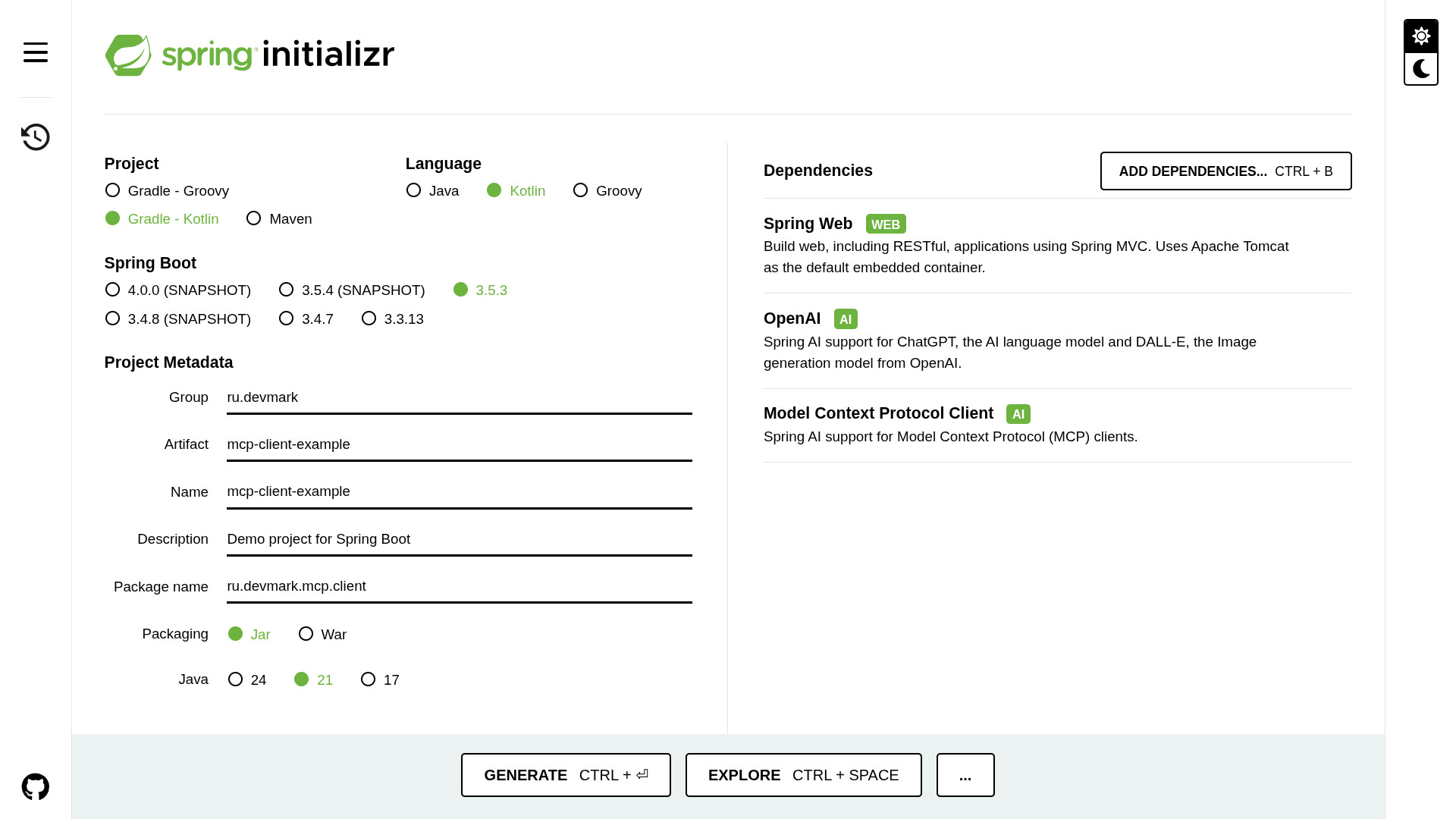Screen dimensions: 1456x819
Task: Click AI badge beside Model Context Protocol
Action: pyautogui.click(x=1018, y=414)
